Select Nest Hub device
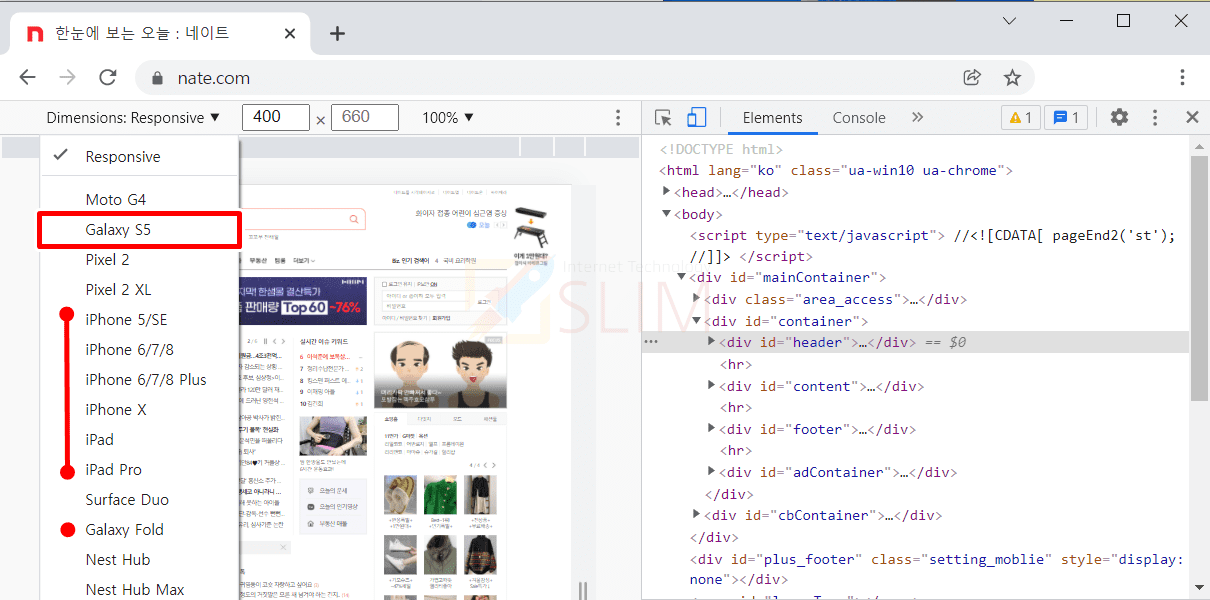 point(140,560)
